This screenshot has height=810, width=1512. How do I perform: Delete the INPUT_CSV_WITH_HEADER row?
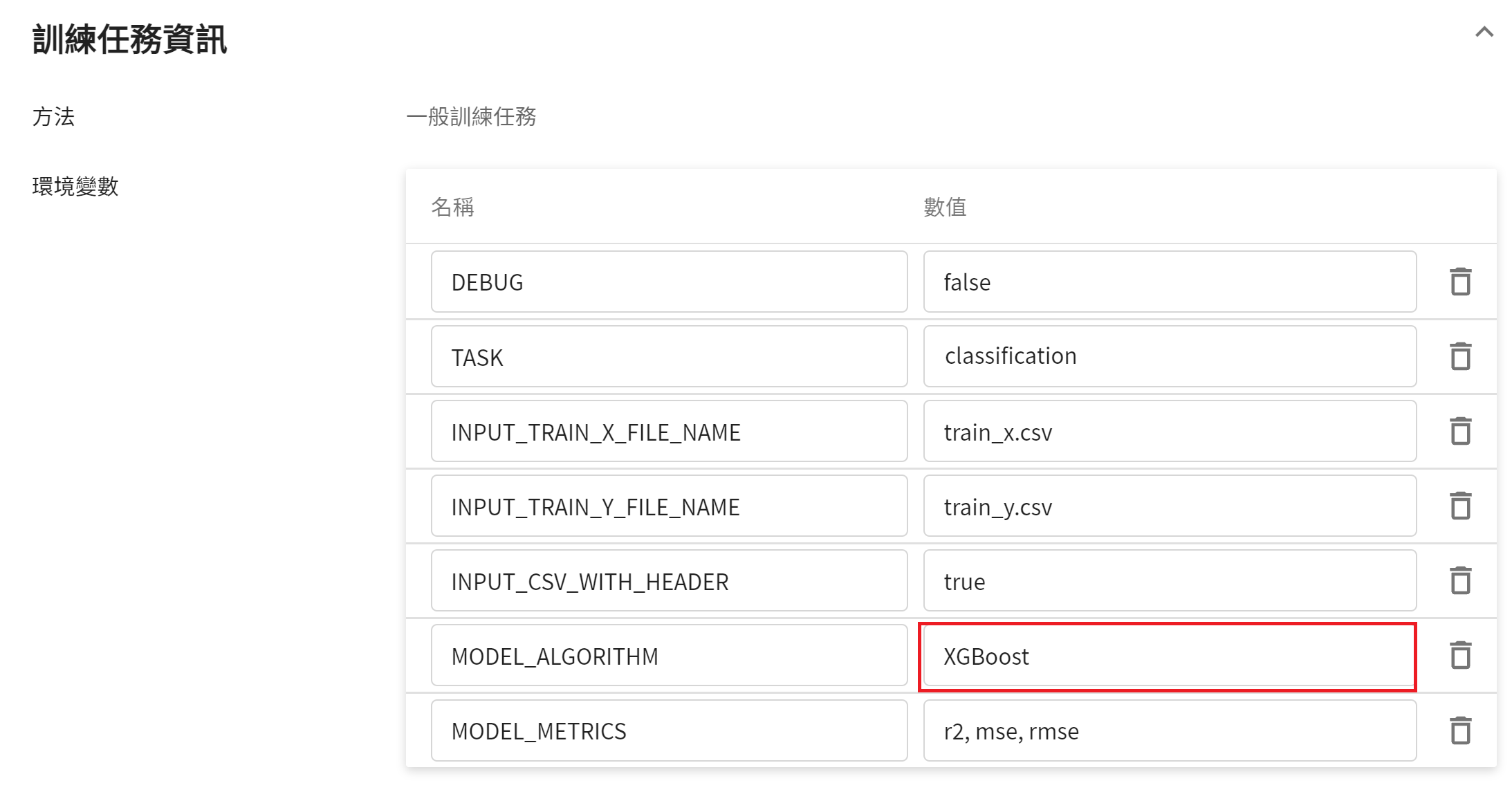1460,580
